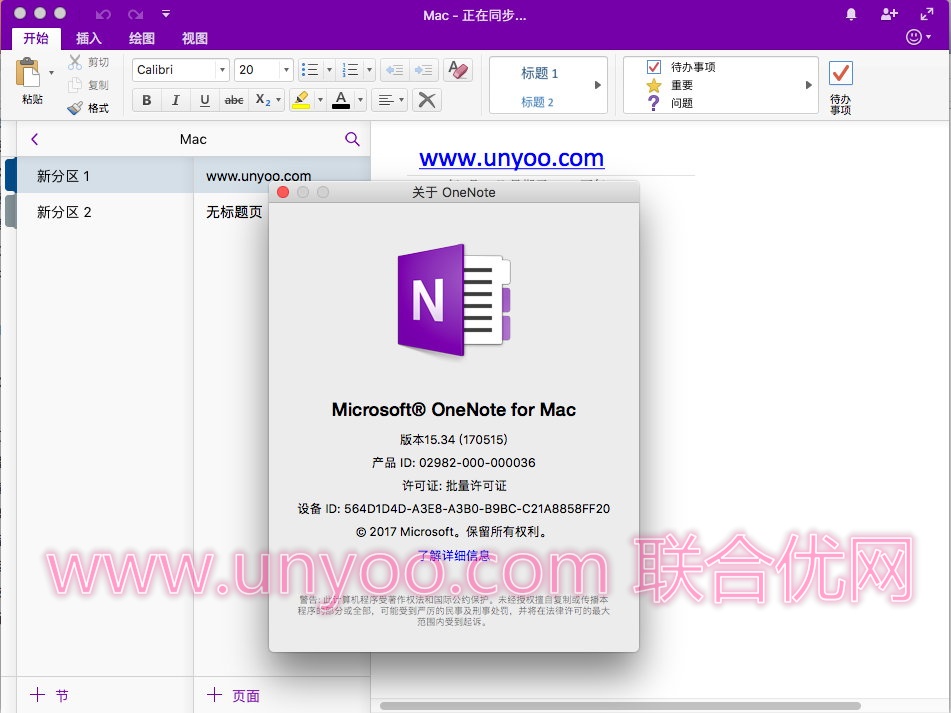Apply the 标题 2 style
Viewport: 951px width, 713px height.
point(537,102)
